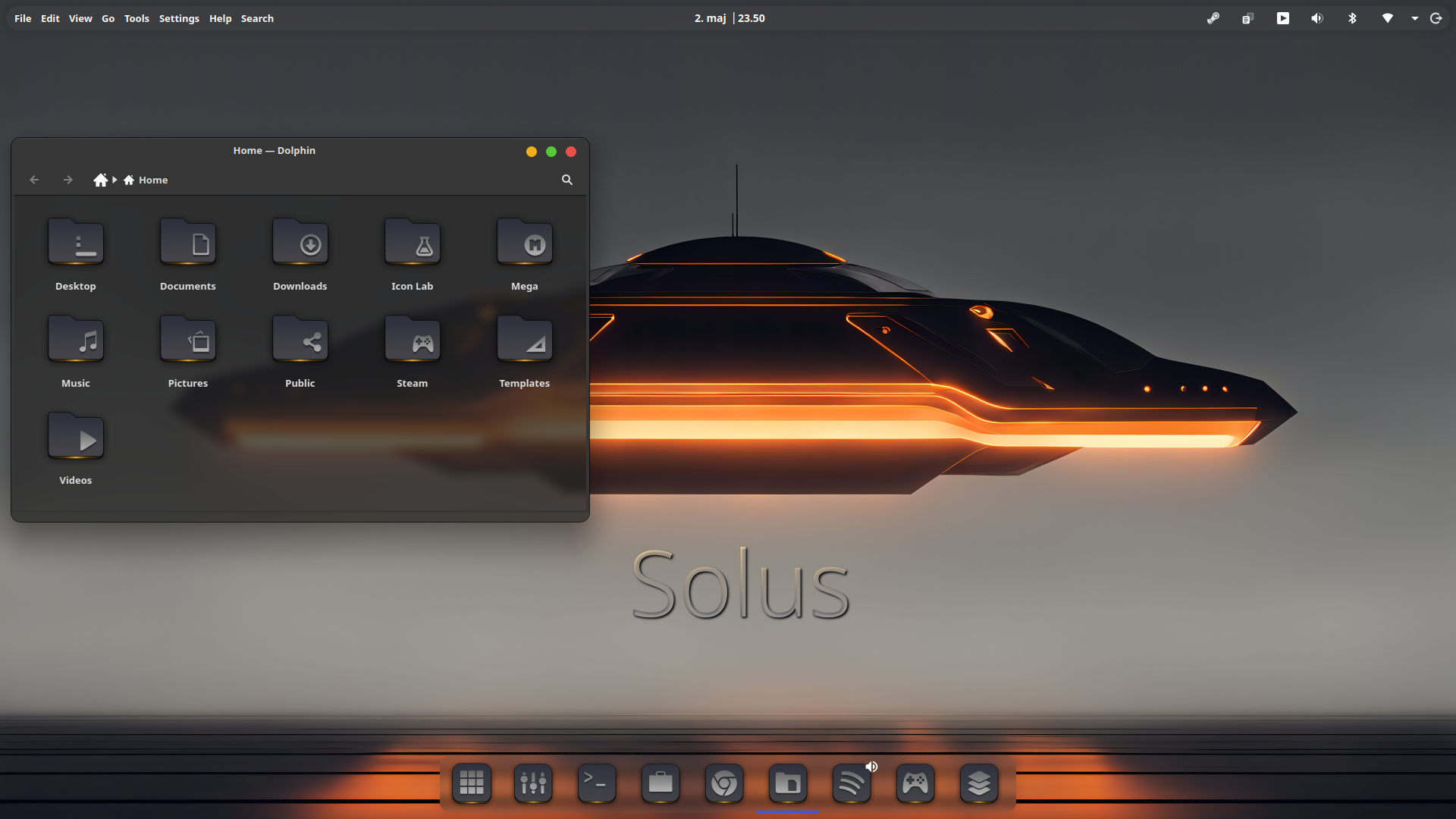Image resolution: width=1456 pixels, height=819 pixels.
Task: Go forward in Dolphin
Action: (68, 180)
